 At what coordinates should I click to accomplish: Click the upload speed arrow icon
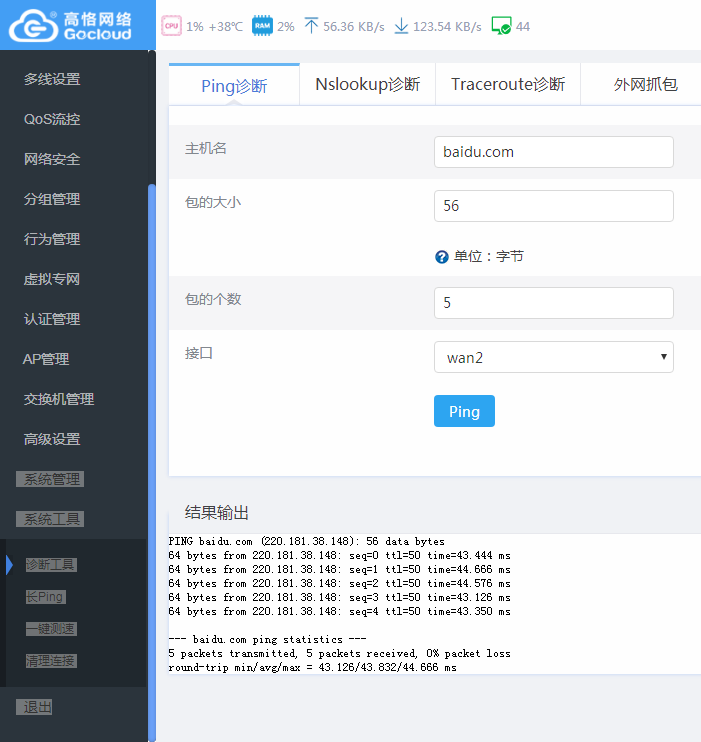click(x=311, y=26)
